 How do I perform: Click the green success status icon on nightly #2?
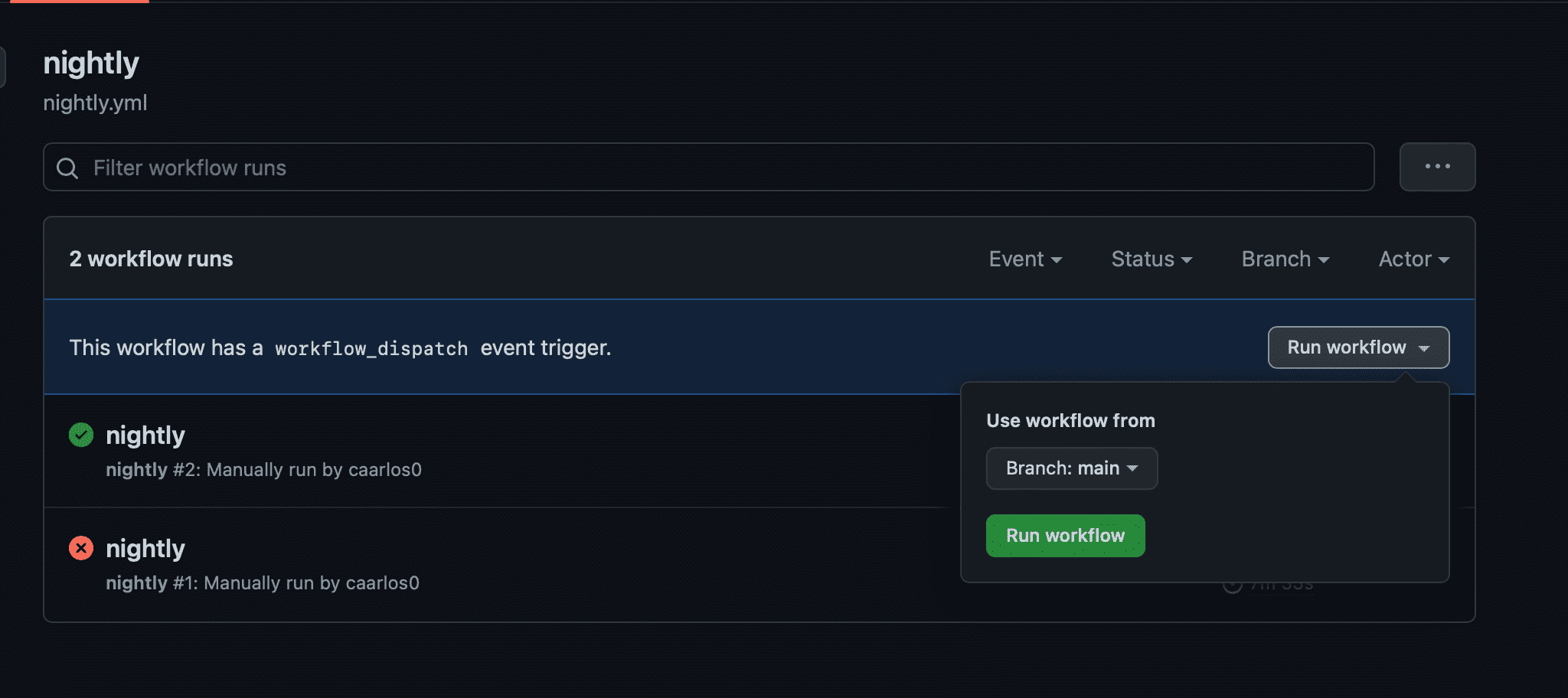[x=80, y=434]
